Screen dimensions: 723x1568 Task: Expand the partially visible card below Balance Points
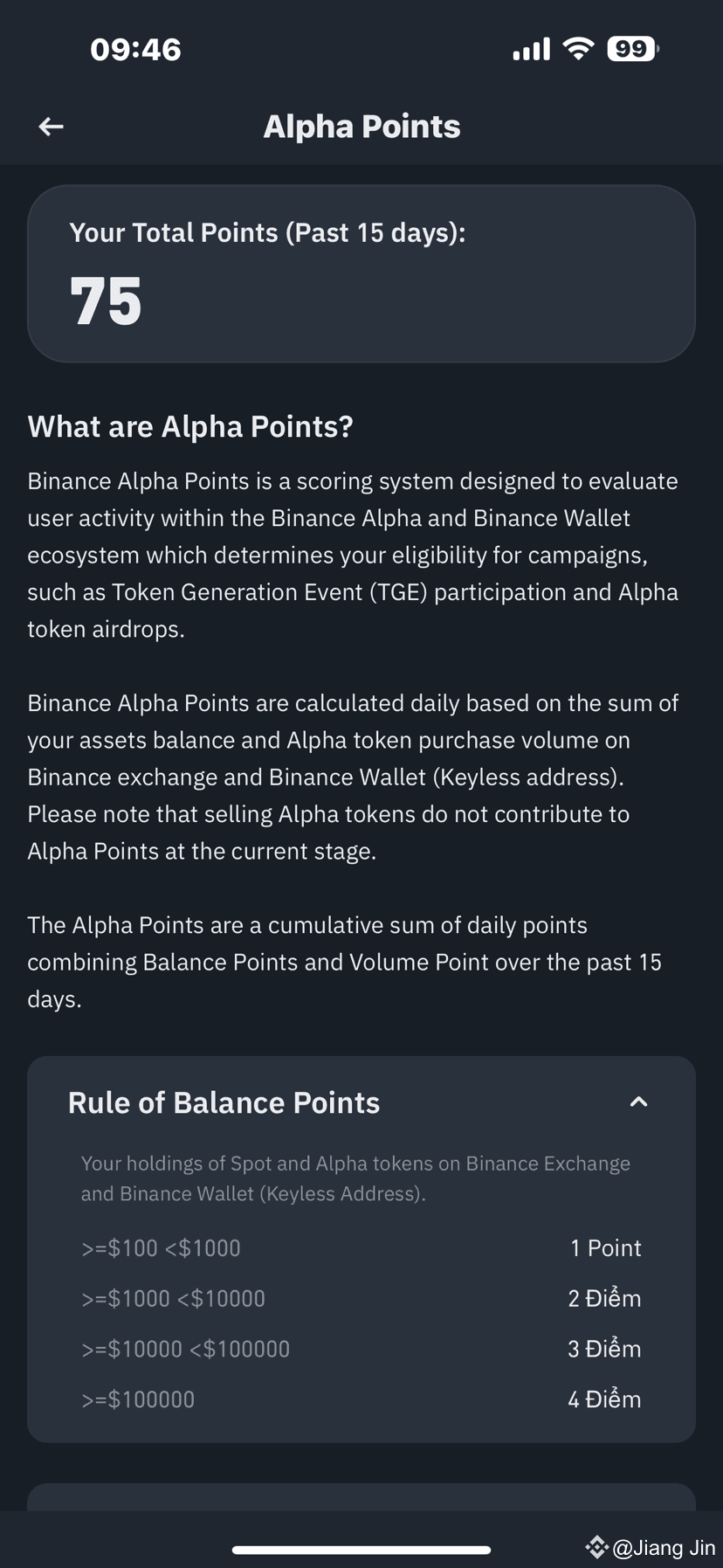[x=361, y=1497]
